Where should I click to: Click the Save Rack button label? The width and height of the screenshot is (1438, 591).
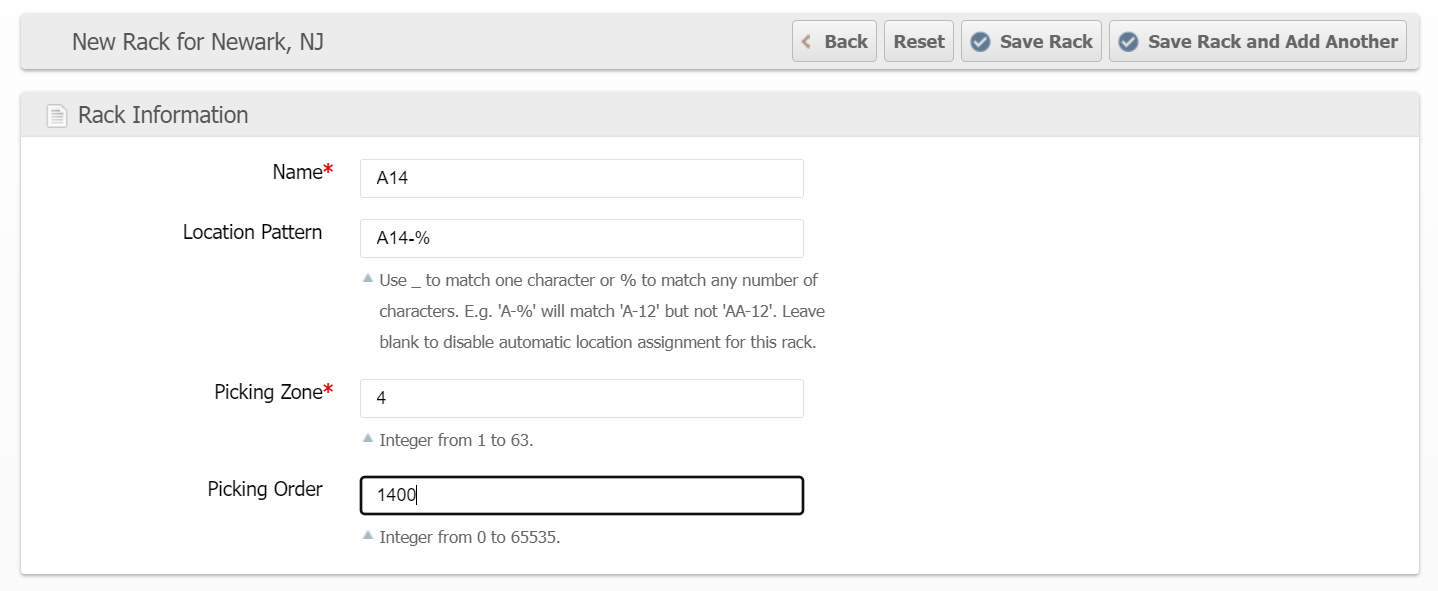(x=1045, y=41)
